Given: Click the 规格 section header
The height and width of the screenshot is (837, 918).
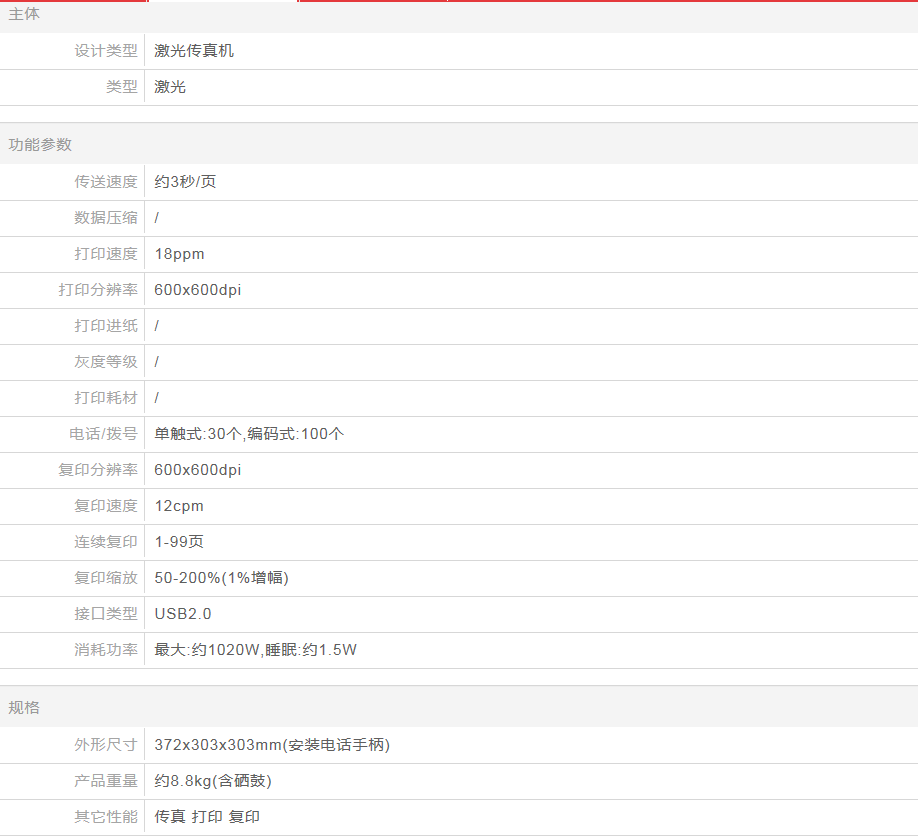Looking at the screenshot, I should [x=25, y=707].
